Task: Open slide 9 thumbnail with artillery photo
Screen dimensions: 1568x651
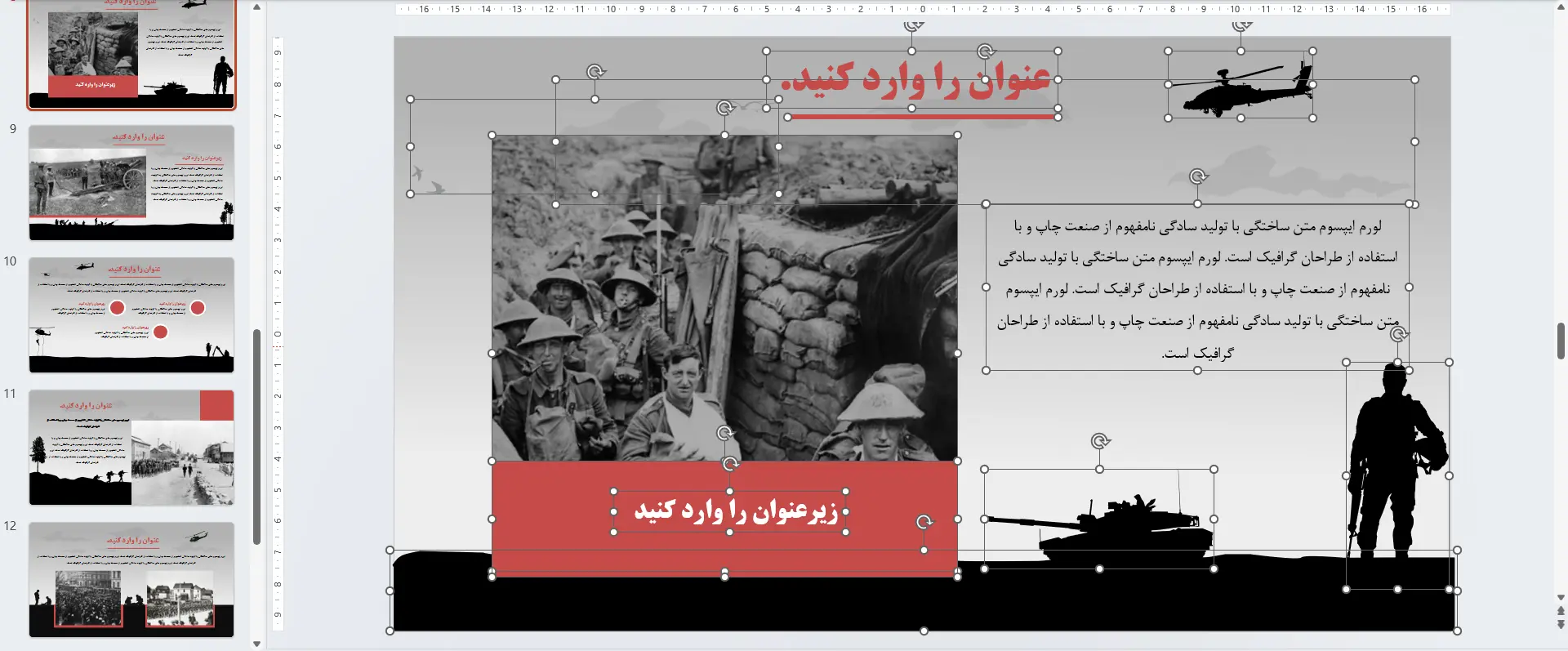Action: [x=131, y=183]
